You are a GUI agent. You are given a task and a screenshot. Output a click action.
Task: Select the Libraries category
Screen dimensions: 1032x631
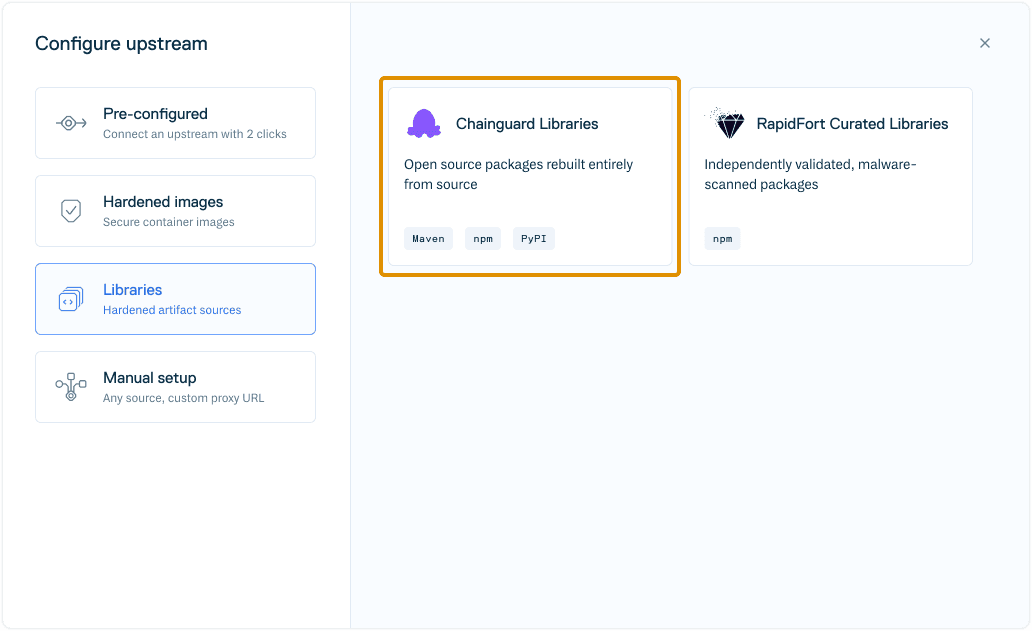pos(175,299)
